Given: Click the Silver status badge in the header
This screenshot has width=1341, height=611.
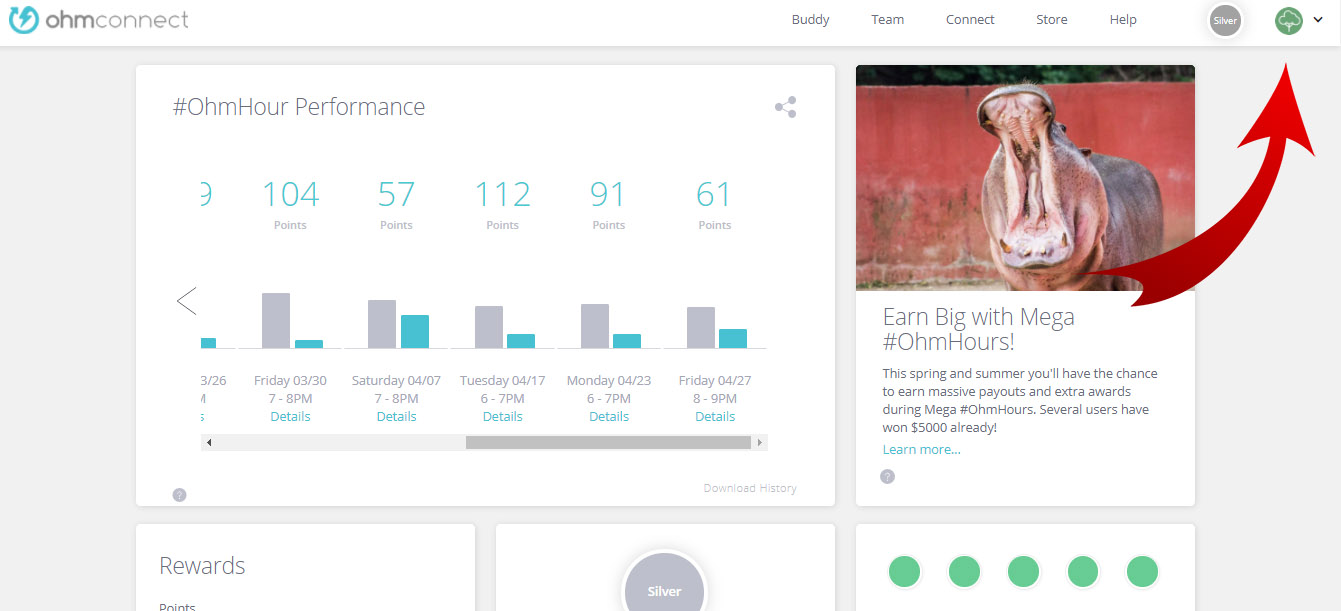Looking at the screenshot, I should tap(1225, 20).
